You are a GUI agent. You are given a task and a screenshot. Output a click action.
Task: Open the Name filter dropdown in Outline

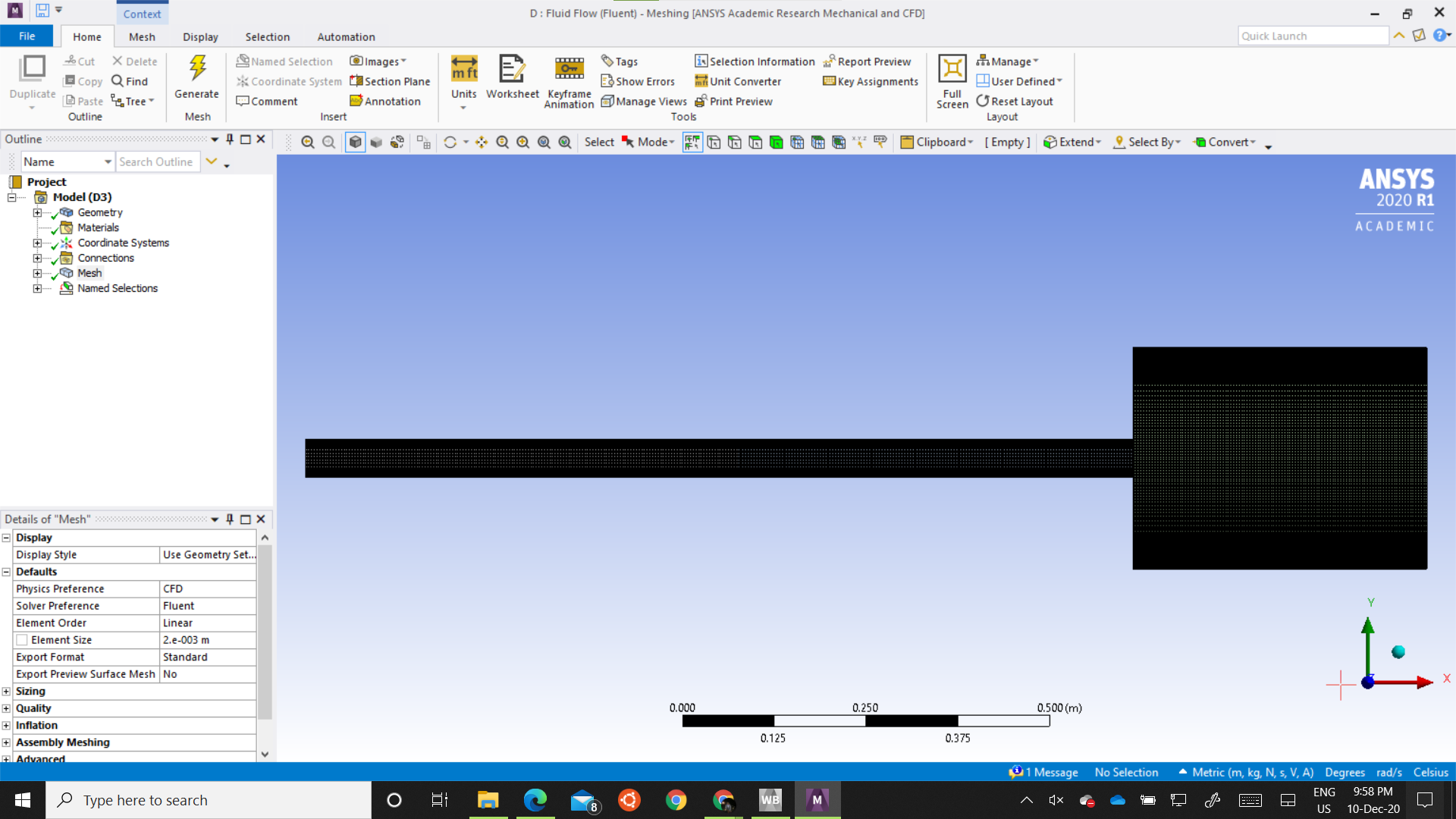point(108,162)
